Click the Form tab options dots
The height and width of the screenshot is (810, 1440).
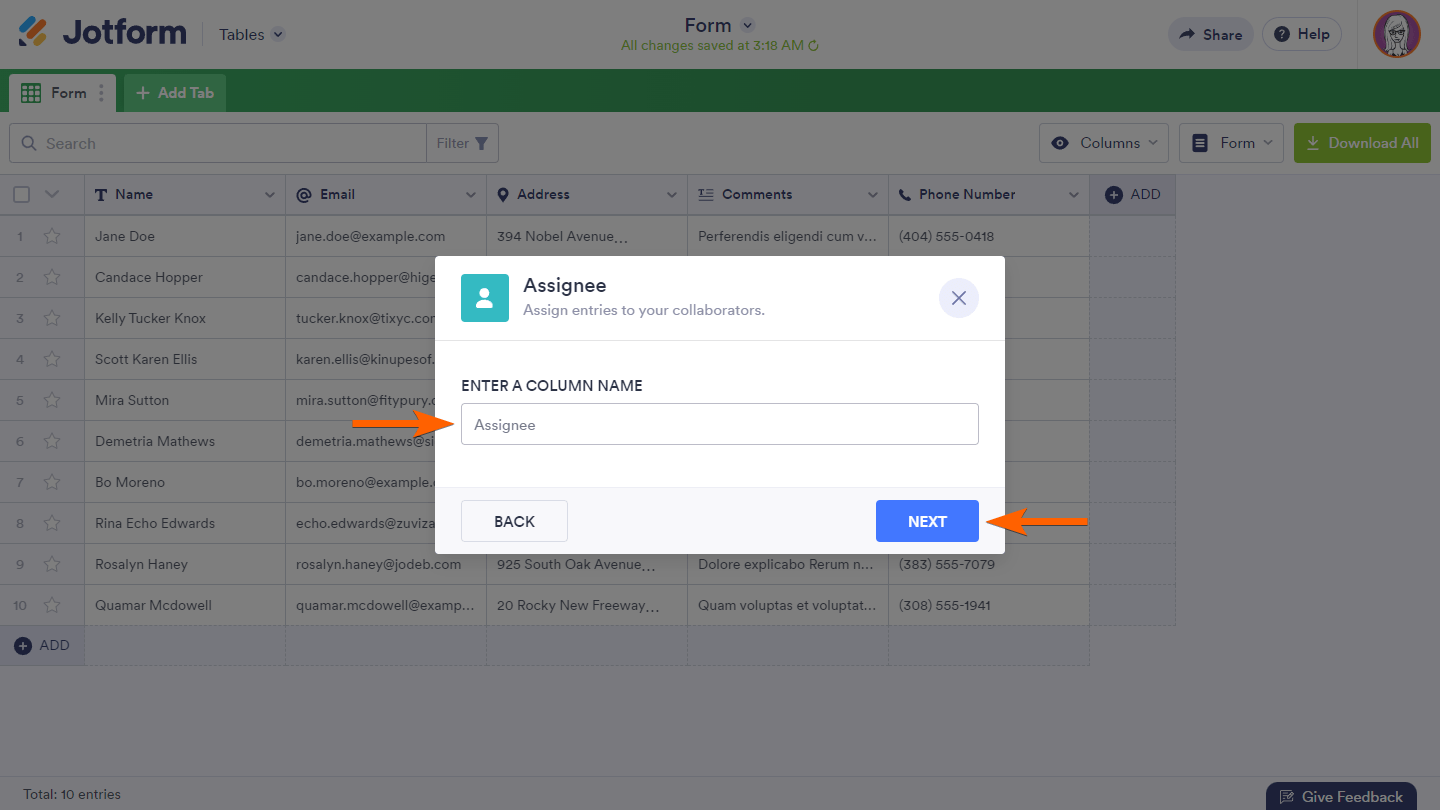(101, 93)
